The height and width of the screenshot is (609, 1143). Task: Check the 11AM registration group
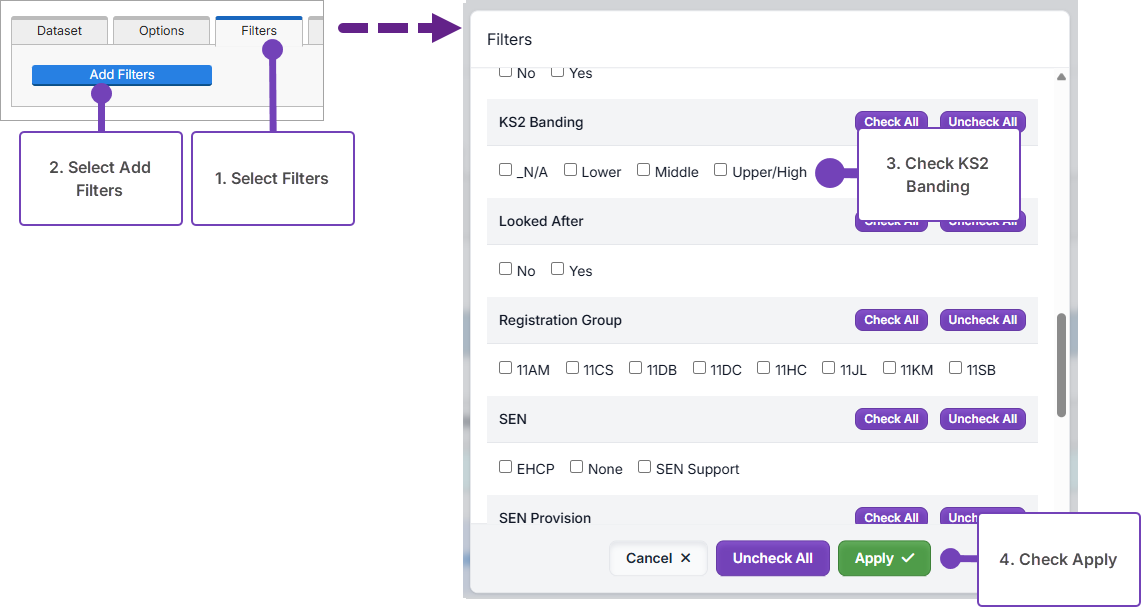tap(506, 368)
